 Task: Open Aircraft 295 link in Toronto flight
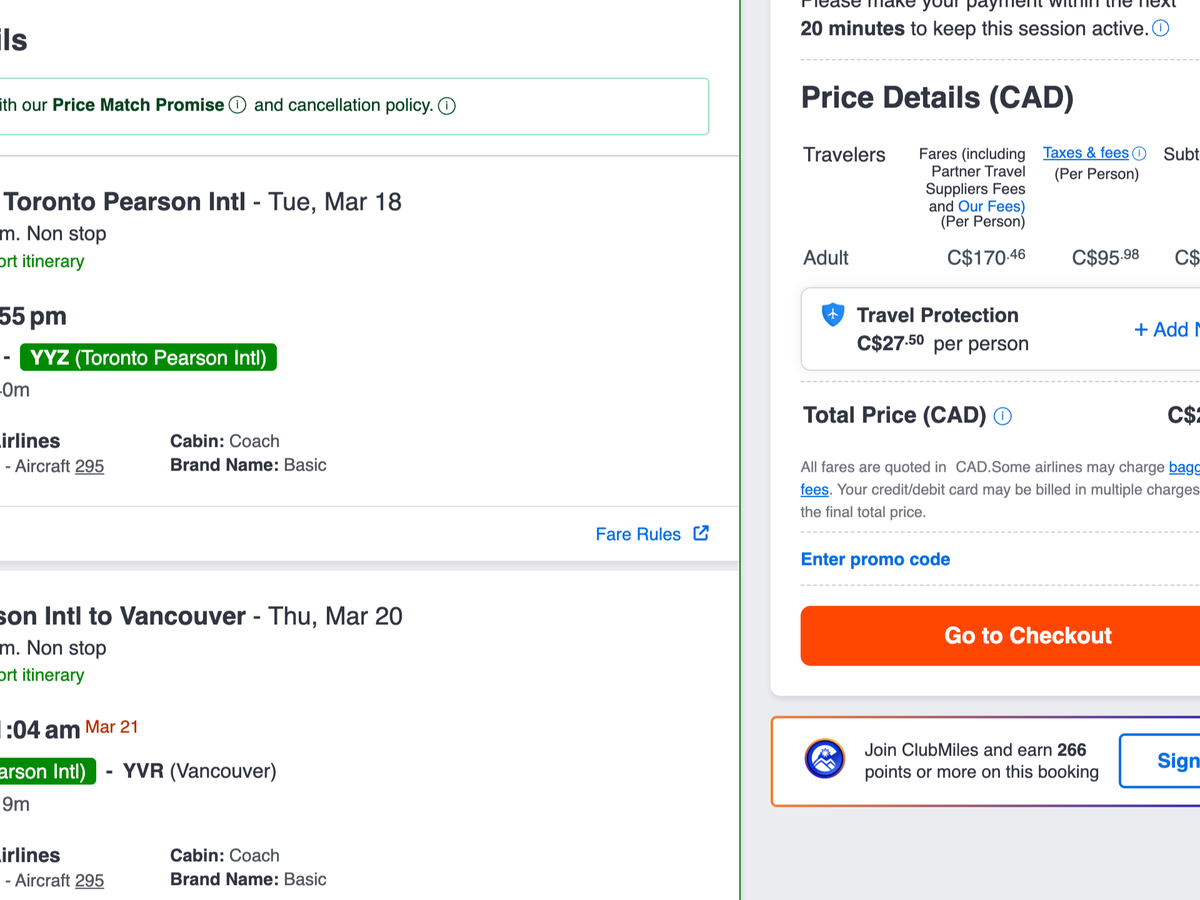pyautogui.click(x=89, y=466)
